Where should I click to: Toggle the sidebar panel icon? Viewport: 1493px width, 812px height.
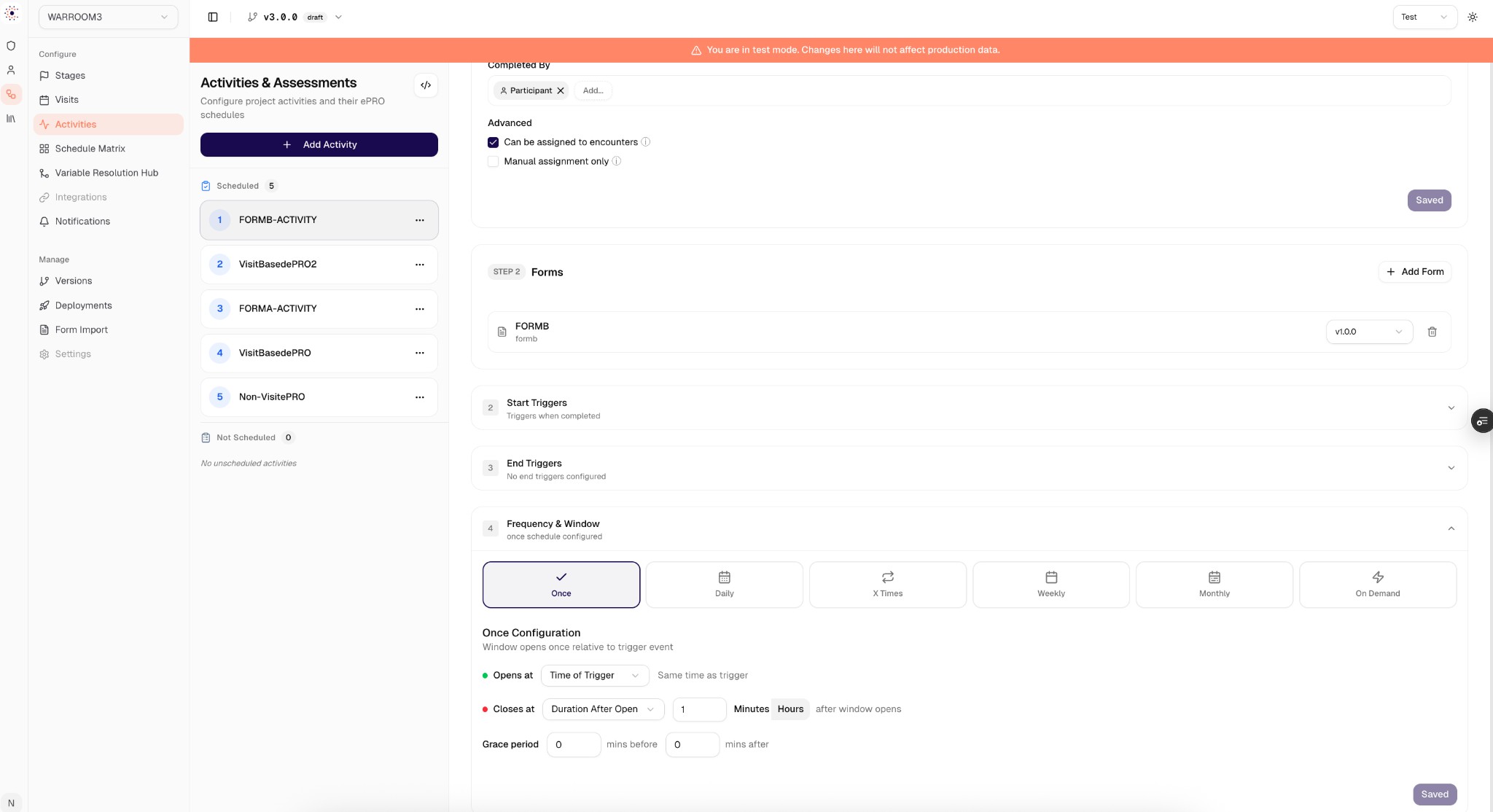click(213, 17)
